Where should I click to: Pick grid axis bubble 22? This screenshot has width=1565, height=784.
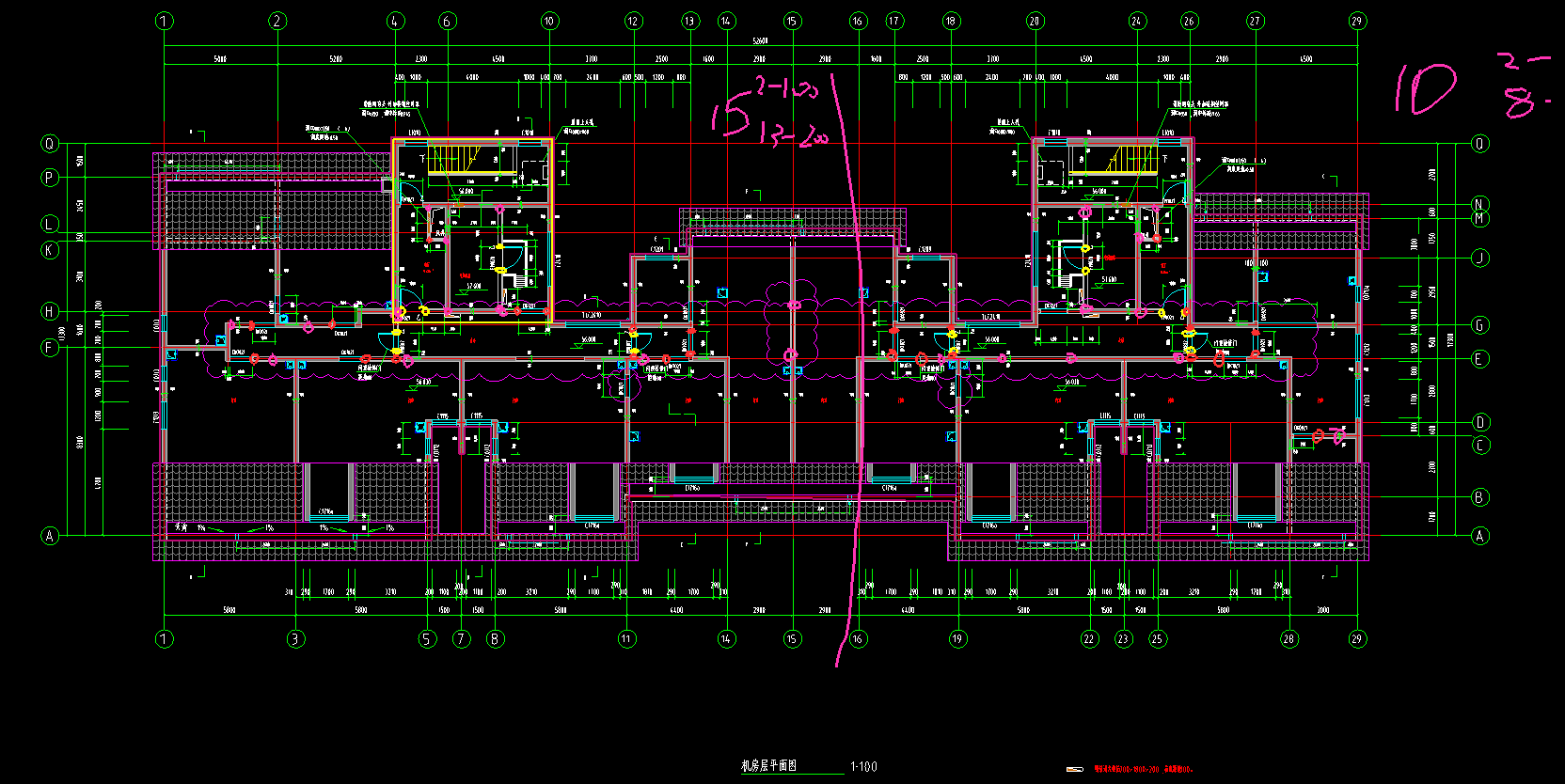1089,639
